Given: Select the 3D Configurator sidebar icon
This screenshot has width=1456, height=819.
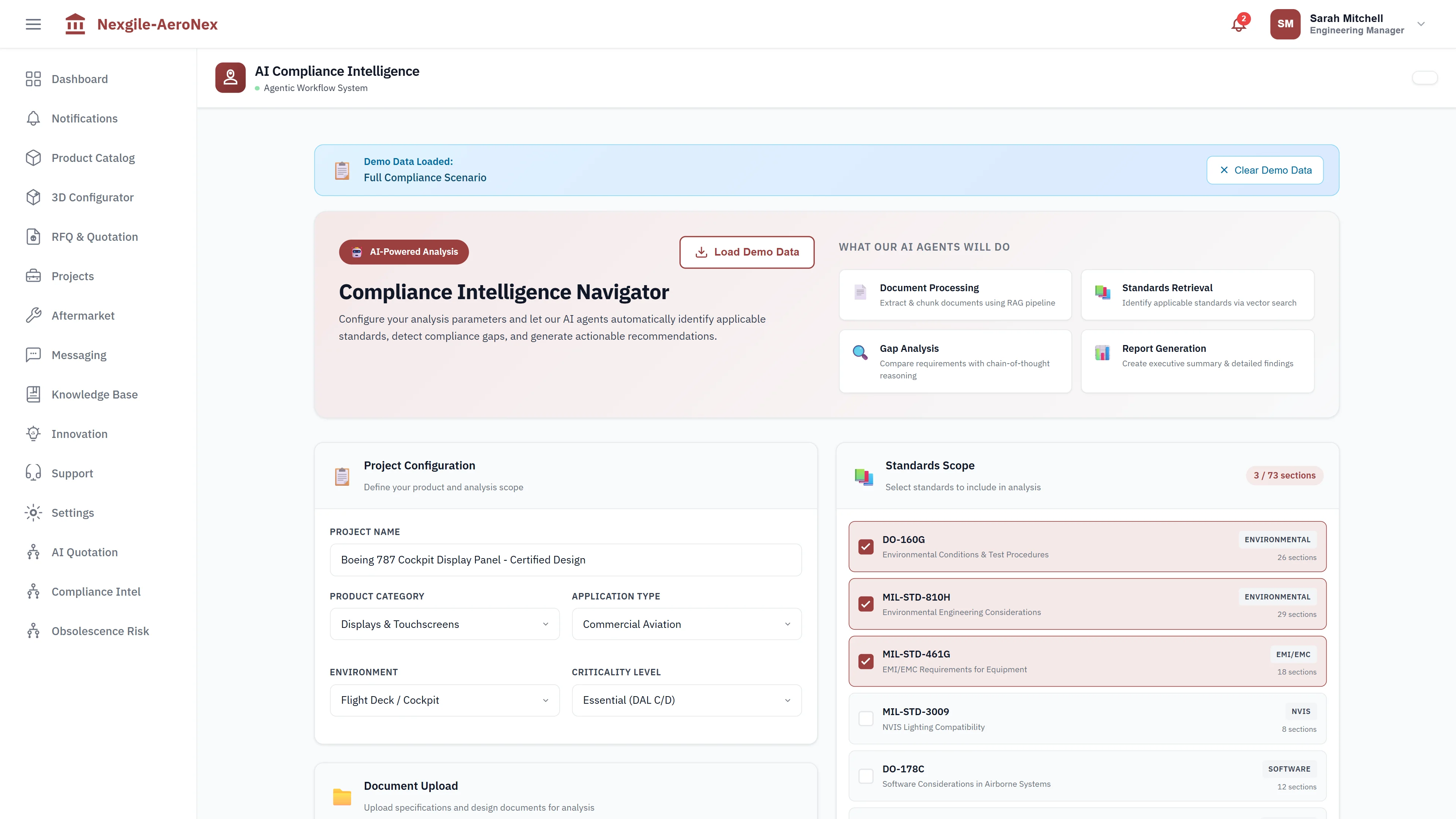Looking at the screenshot, I should (33, 197).
